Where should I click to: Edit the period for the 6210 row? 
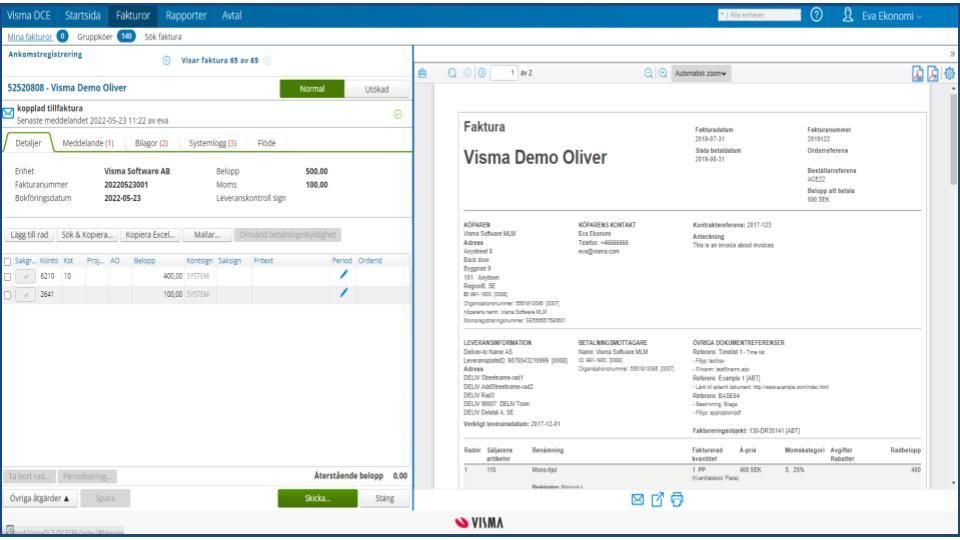343,275
